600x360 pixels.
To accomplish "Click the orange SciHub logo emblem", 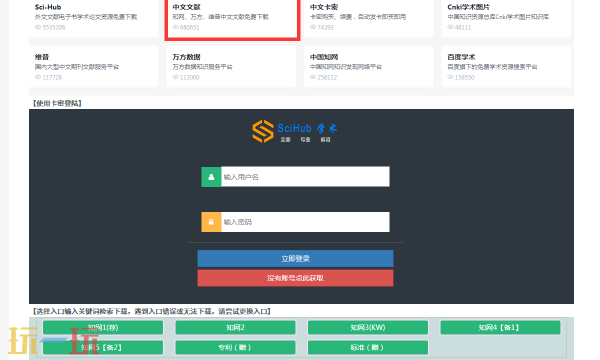I will (x=263, y=131).
